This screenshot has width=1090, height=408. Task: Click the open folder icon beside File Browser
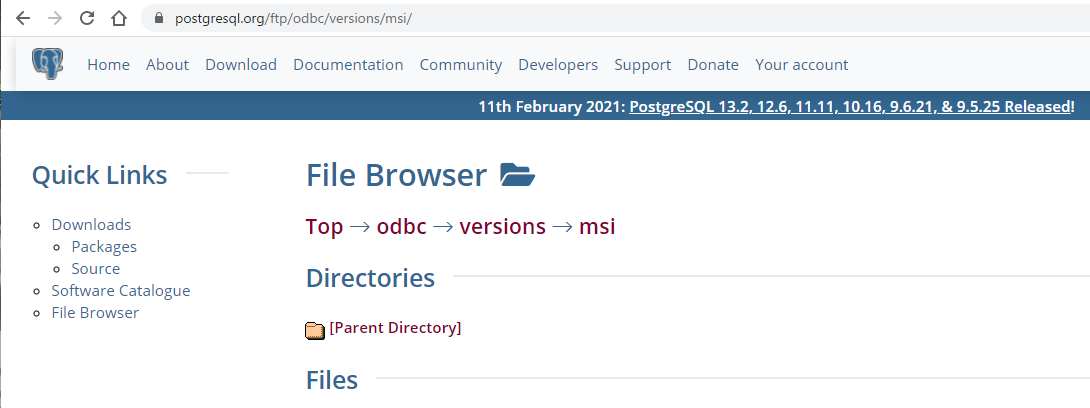point(517,175)
